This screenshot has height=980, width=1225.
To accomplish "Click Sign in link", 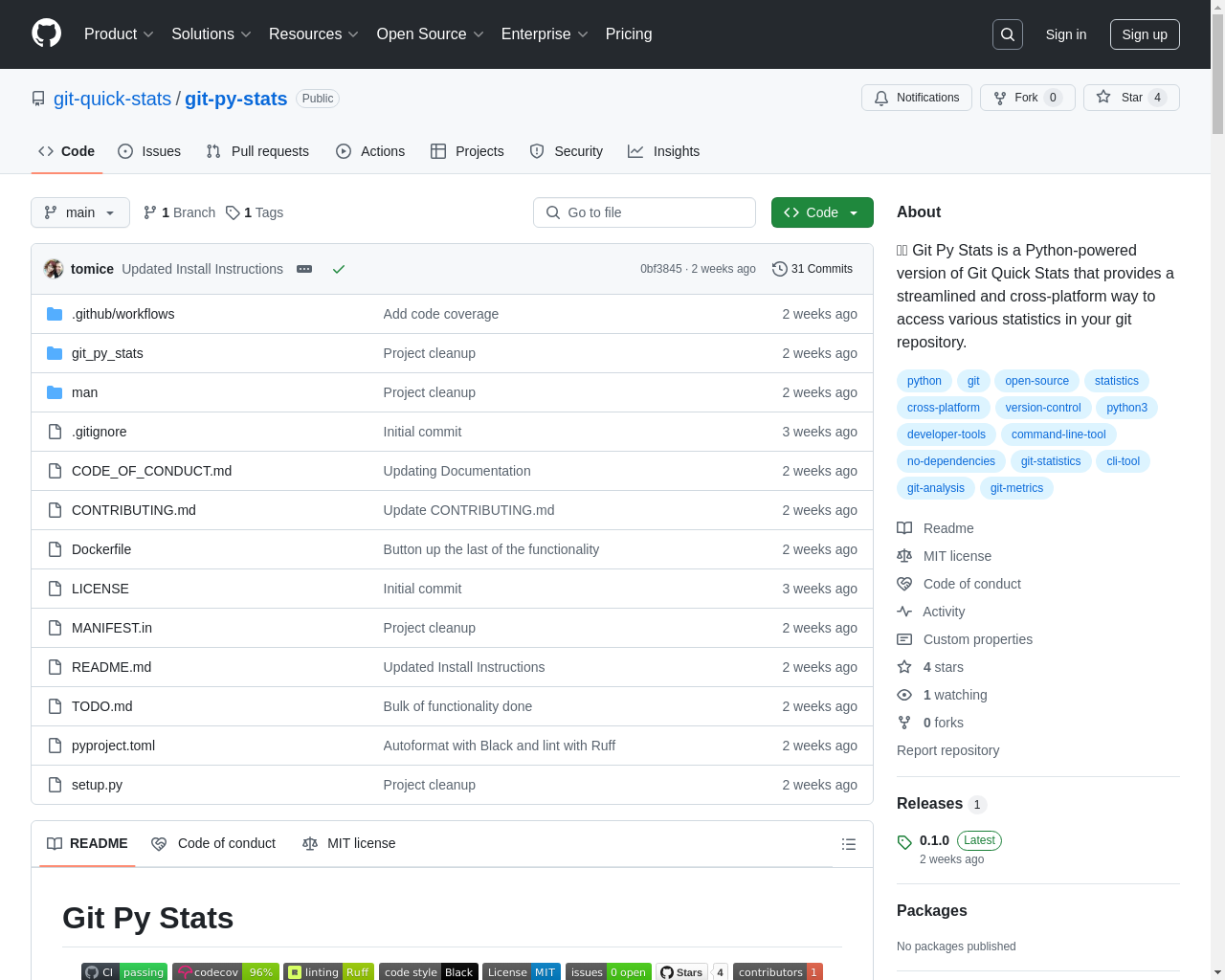I will pyautogui.click(x=1066, y=34).
